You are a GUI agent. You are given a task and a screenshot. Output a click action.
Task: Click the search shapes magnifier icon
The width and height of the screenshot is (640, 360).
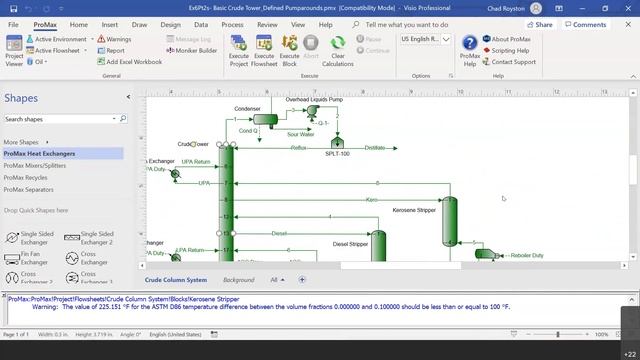coord(123,119)
